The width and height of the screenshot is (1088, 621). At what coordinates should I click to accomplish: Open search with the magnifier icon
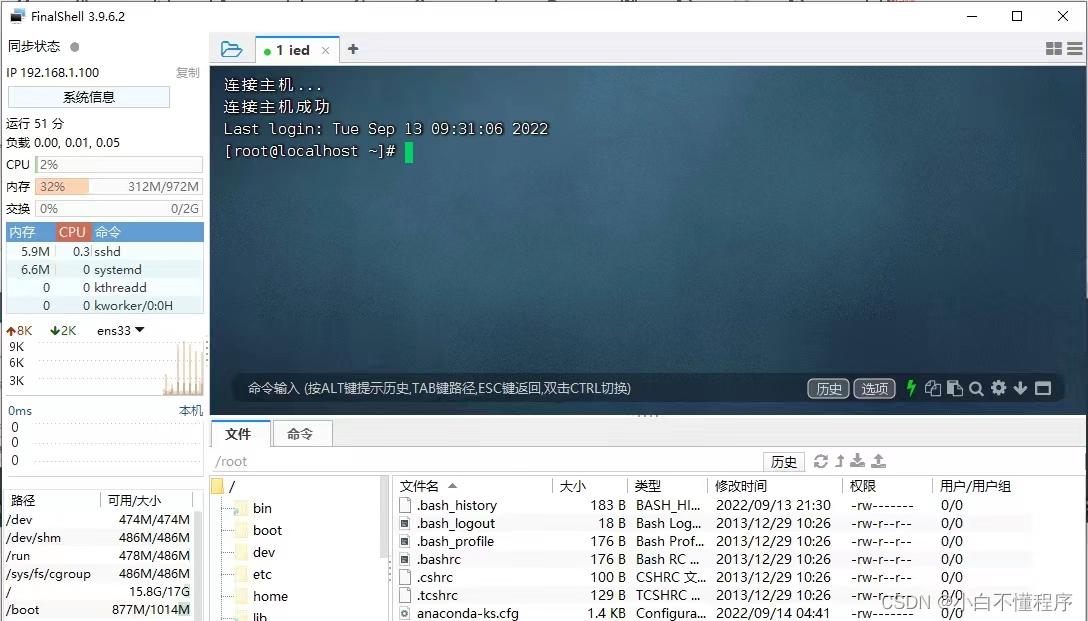(977, 388)
